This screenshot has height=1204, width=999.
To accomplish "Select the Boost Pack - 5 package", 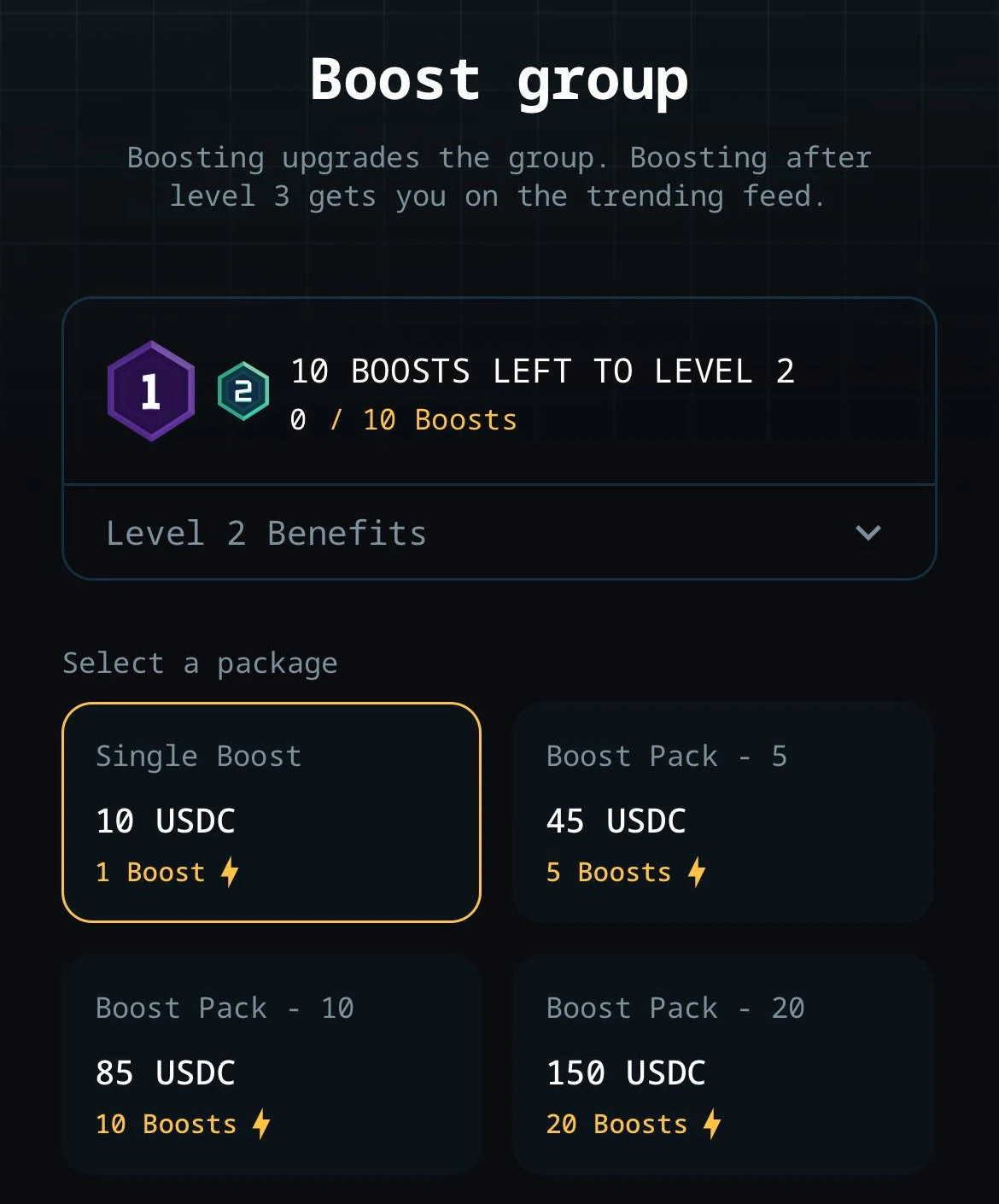I will tap(722, 811).
